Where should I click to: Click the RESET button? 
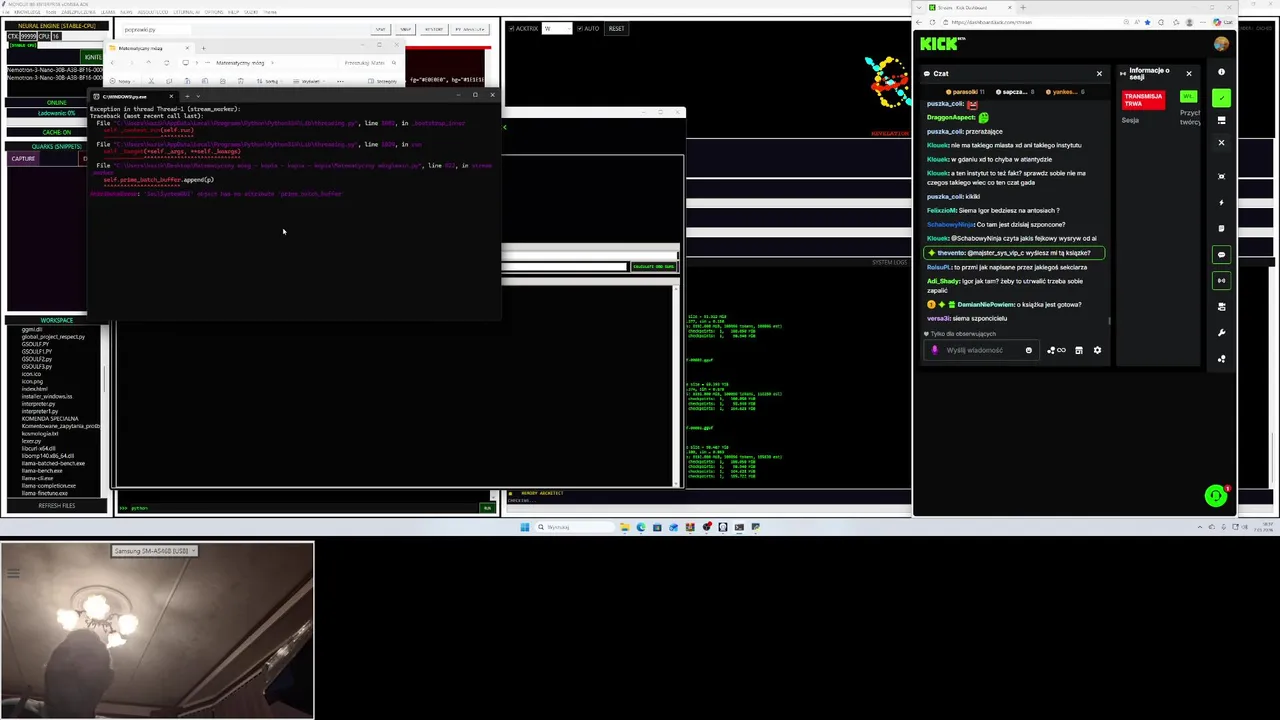coord(616,28)
